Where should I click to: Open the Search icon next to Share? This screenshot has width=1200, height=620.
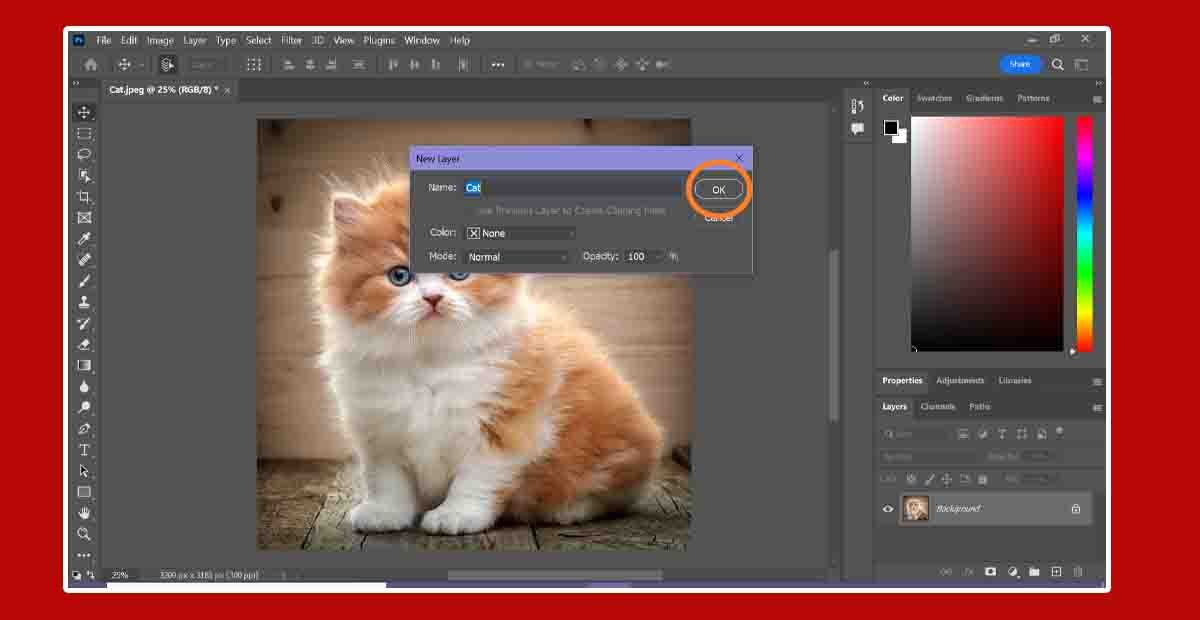point(1058,64)
